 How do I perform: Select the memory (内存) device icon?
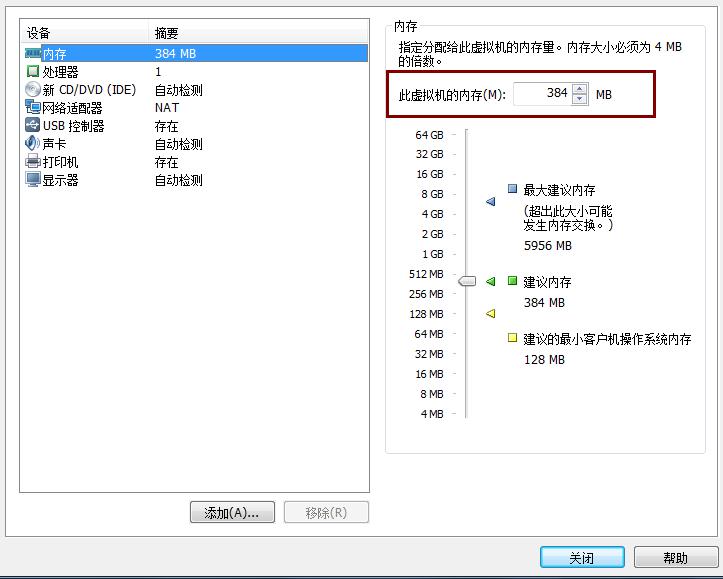pyautogui.click(x=33, y=53)
